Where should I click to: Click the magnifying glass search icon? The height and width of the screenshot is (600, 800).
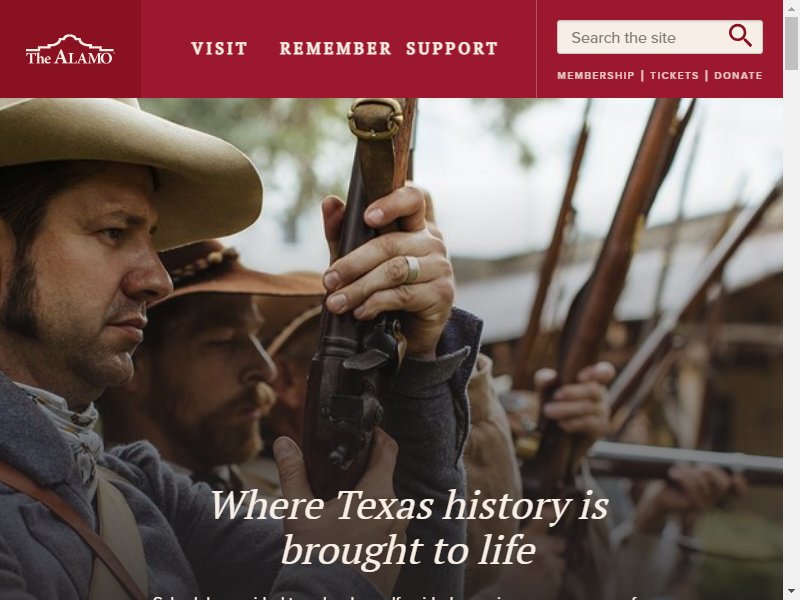(740, 36)
